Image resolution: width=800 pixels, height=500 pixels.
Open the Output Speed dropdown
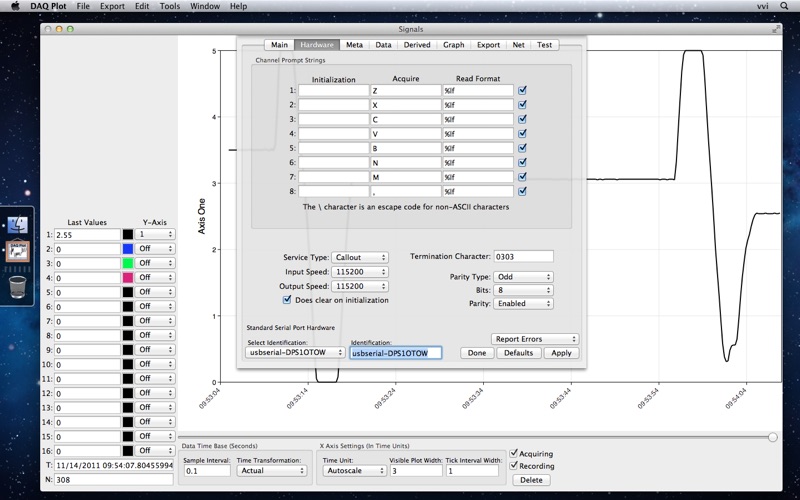(360, 286)
